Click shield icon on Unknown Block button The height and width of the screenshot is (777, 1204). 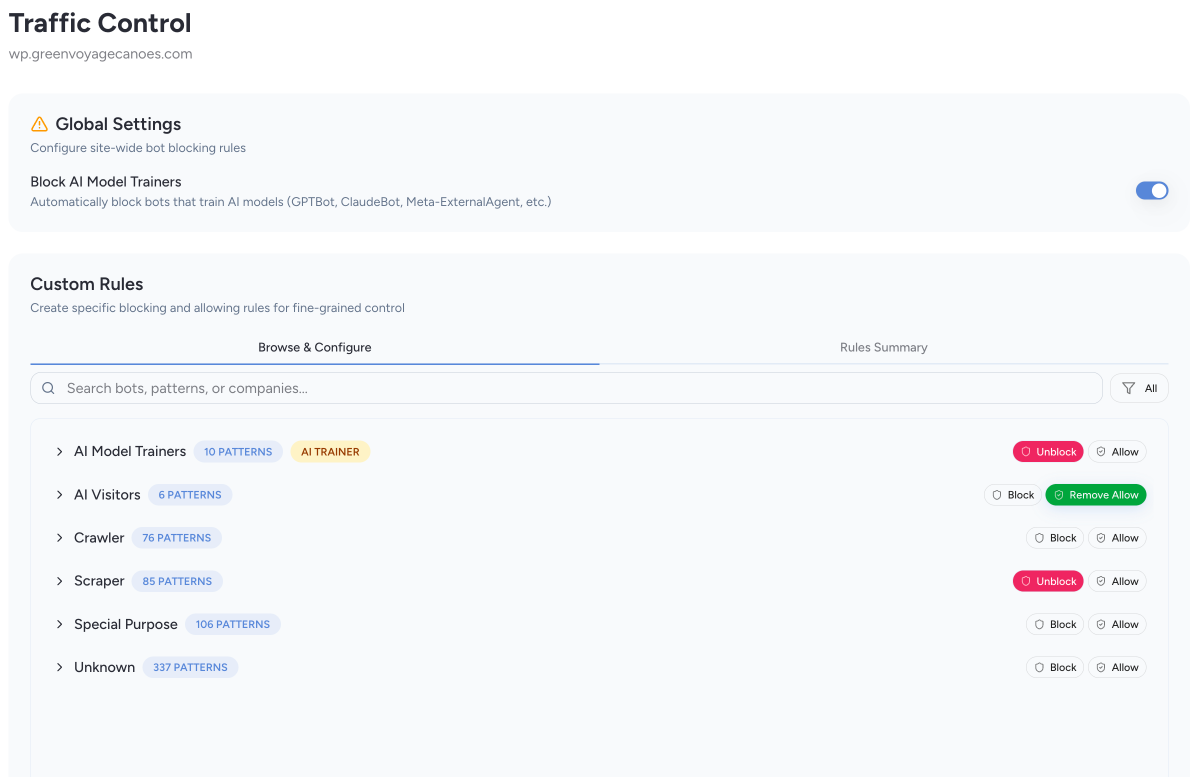1040,667
